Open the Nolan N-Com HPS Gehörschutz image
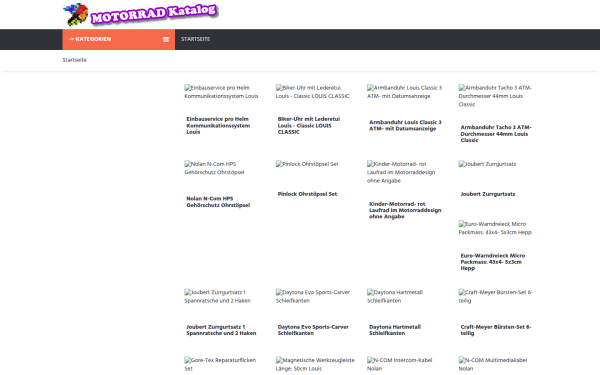 click(214, 168)
